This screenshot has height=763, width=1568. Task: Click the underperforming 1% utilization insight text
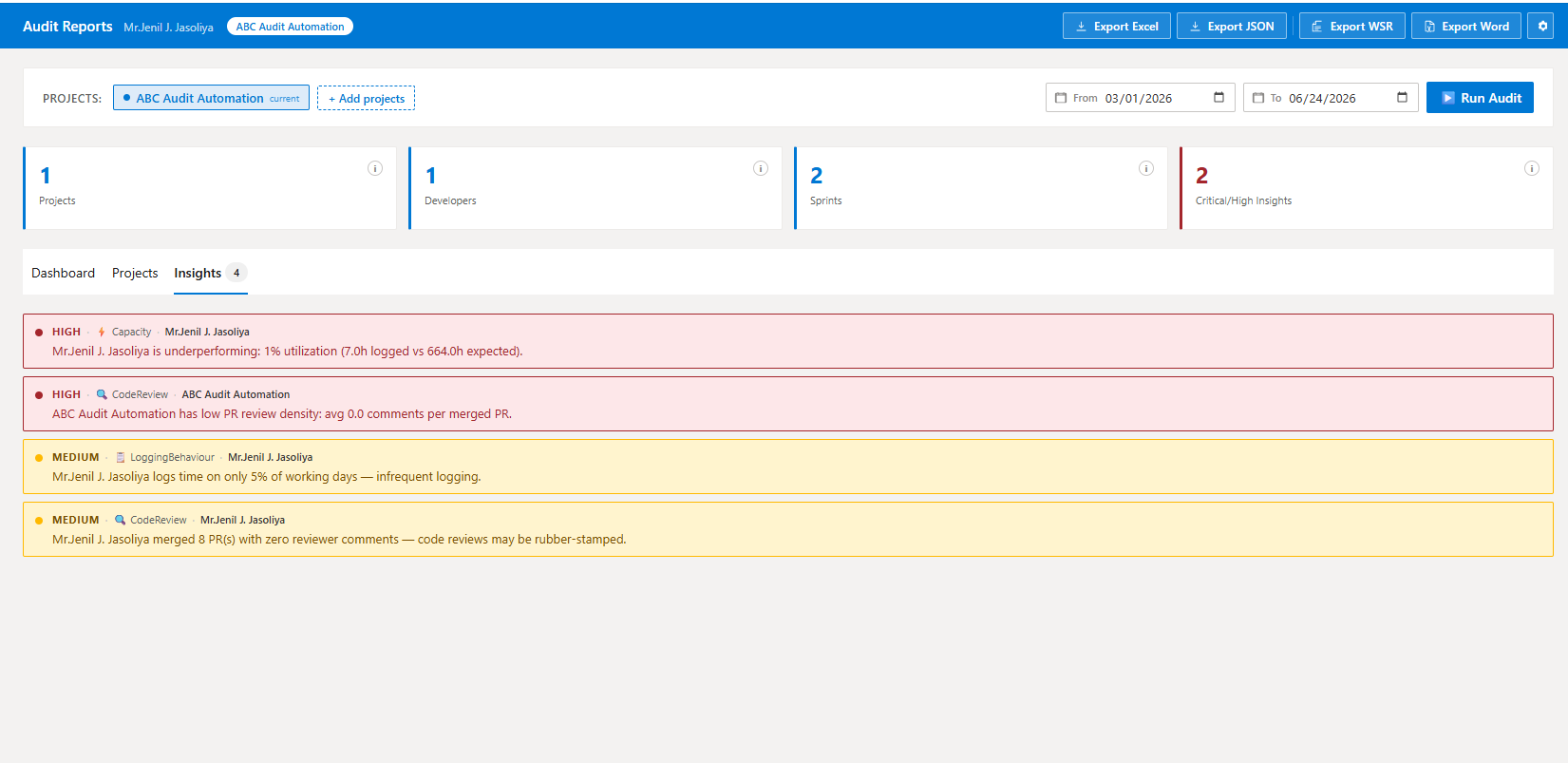tap(287, 352)
